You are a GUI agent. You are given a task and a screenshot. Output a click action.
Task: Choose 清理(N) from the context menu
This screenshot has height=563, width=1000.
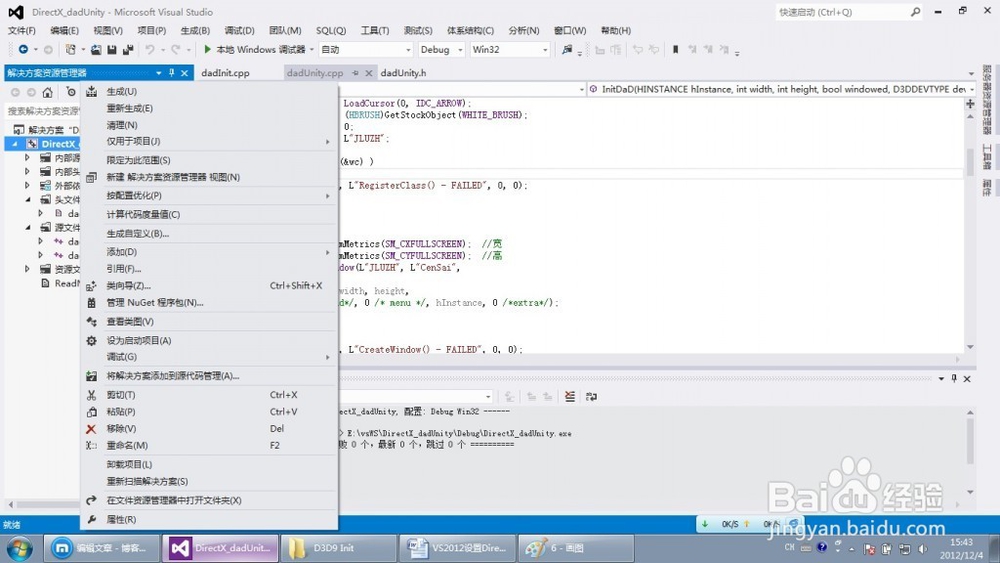(210, 125)
